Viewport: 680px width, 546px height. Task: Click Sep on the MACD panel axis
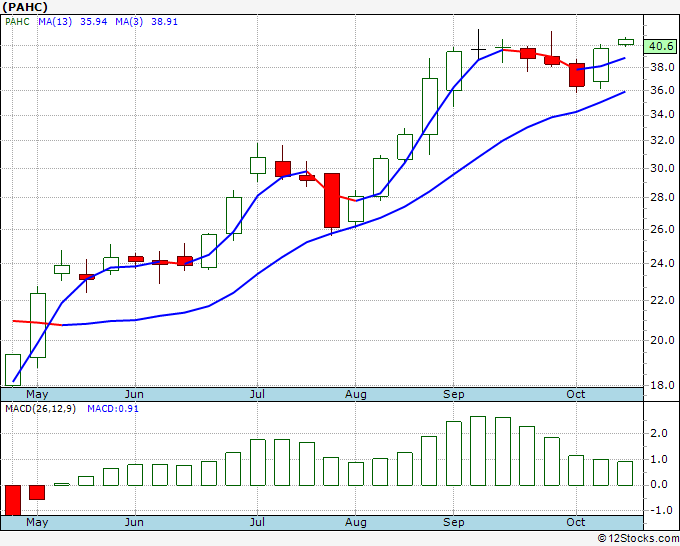(454, 523)
